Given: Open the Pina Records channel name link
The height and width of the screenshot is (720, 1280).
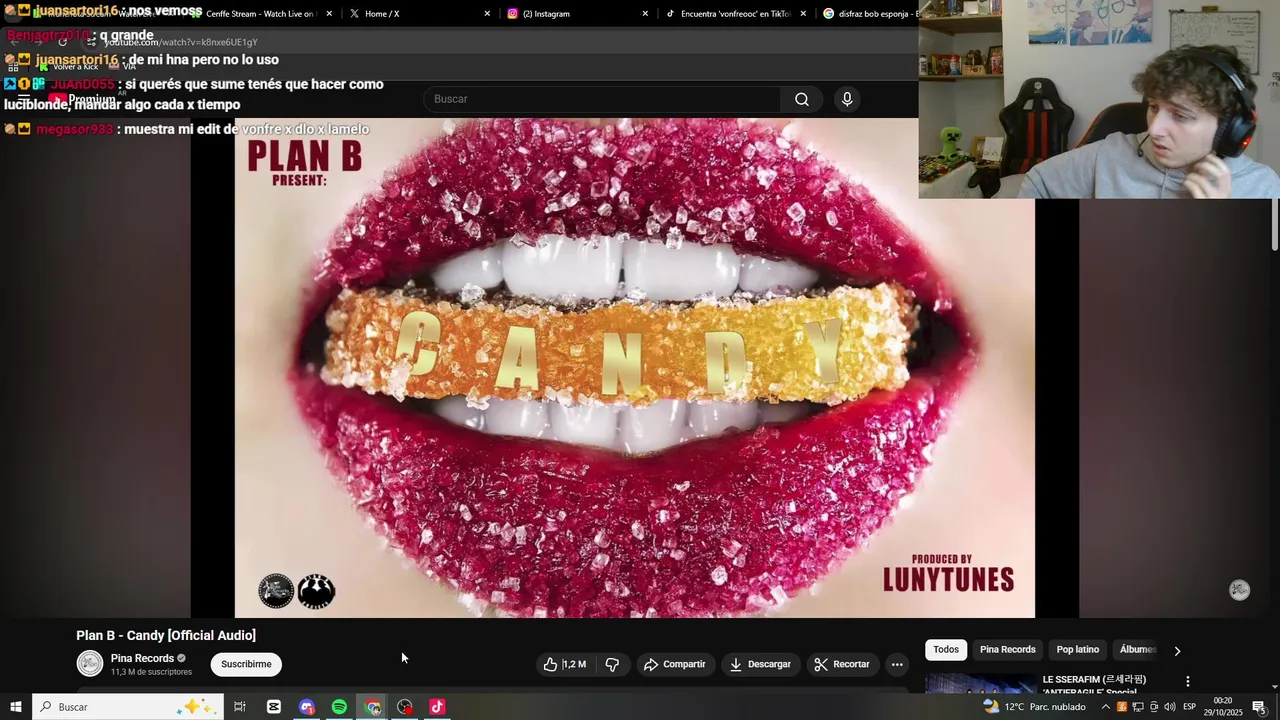Looking at the screenshot, I should (x=142, y=658).
